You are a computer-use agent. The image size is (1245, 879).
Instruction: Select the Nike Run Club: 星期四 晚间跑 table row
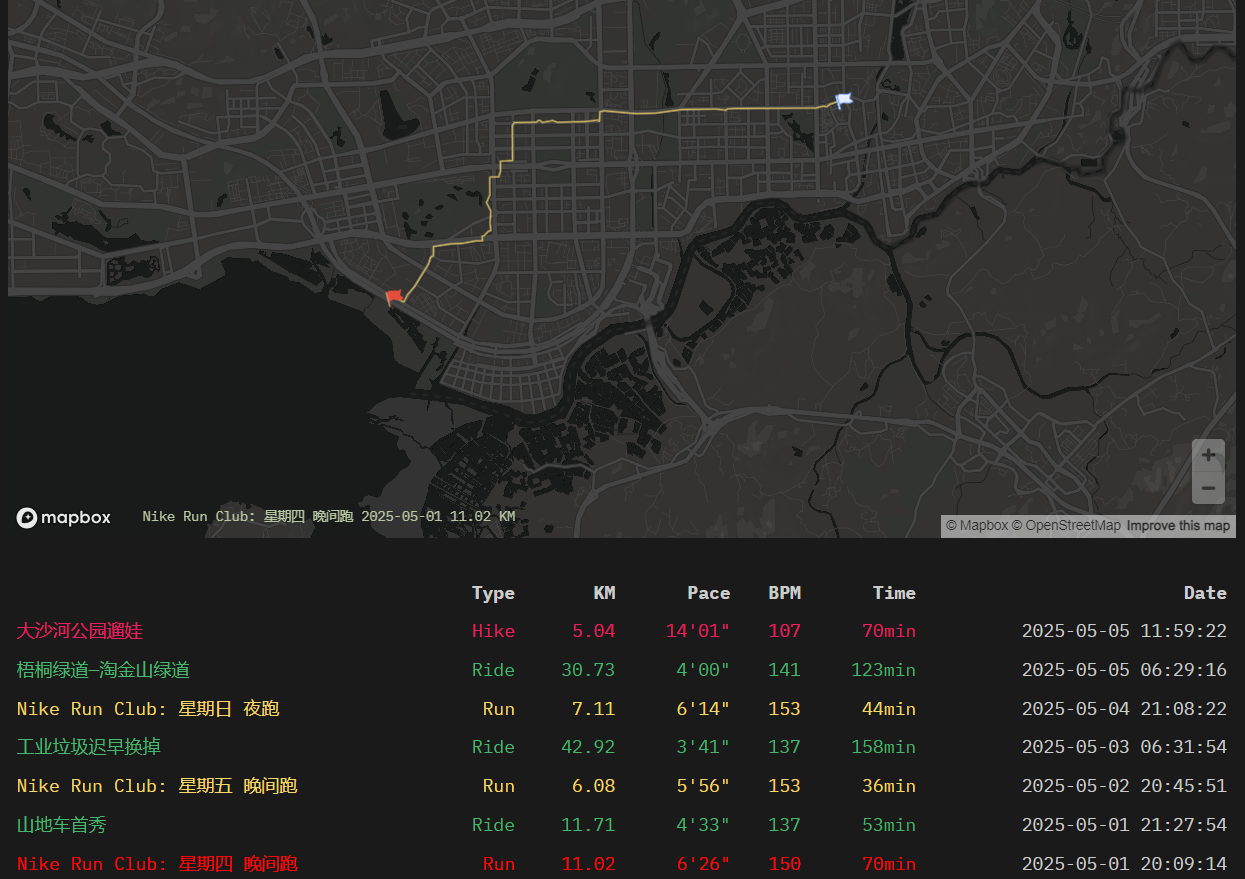coord(622,864)
